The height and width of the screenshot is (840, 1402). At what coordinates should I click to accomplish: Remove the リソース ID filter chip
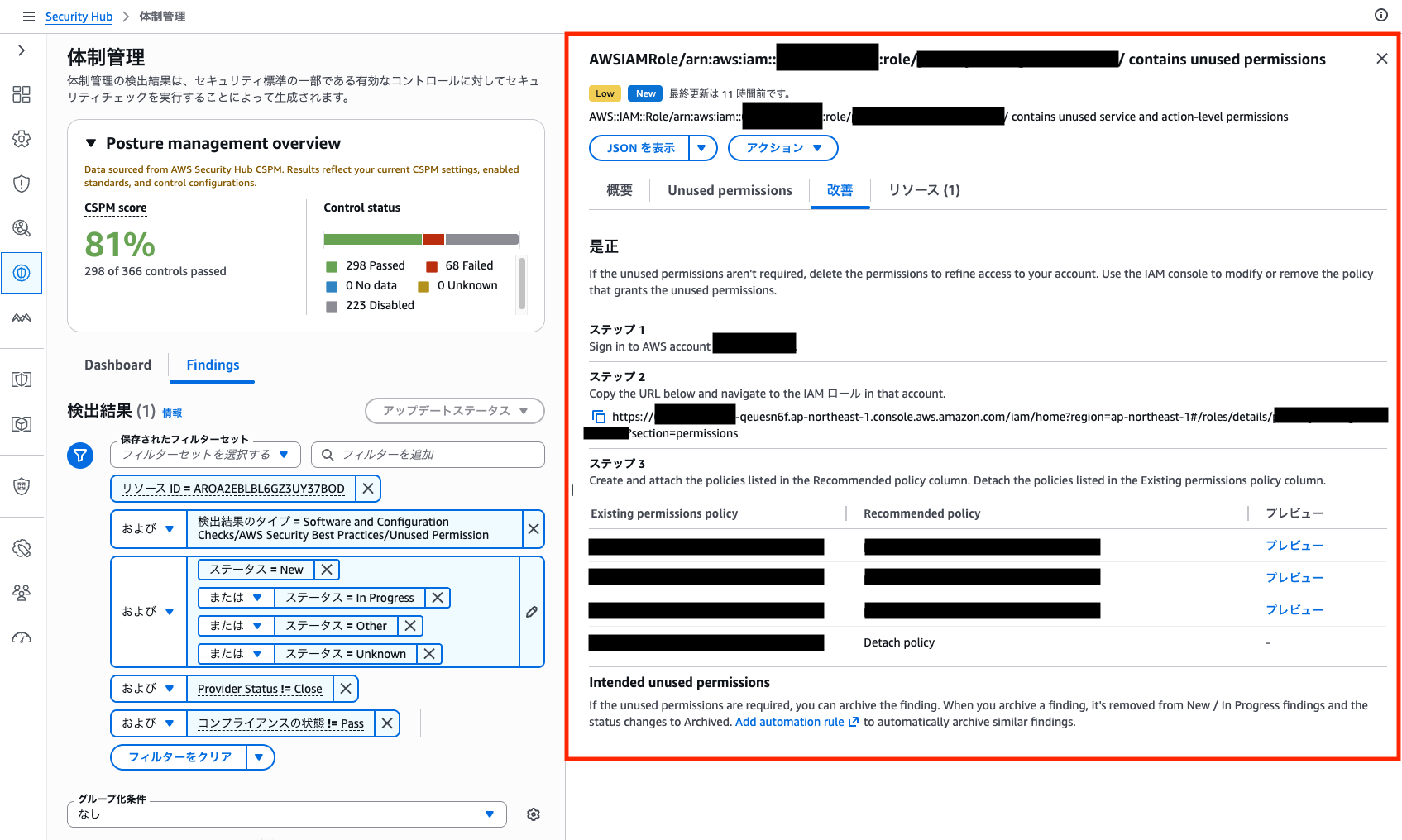pos(368,489)
